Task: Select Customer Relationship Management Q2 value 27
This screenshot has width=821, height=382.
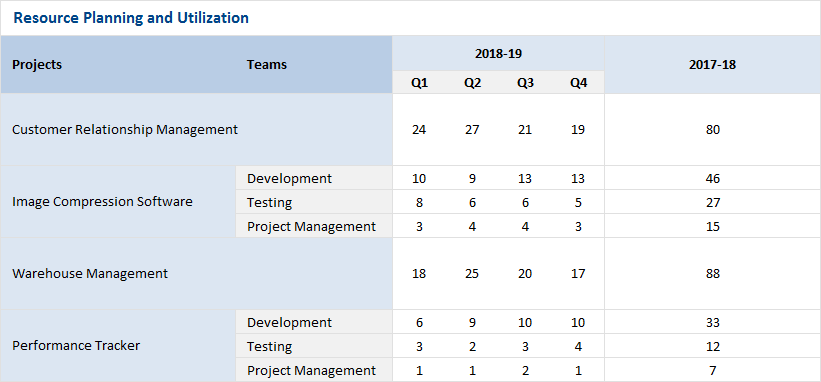Action: 472,130
